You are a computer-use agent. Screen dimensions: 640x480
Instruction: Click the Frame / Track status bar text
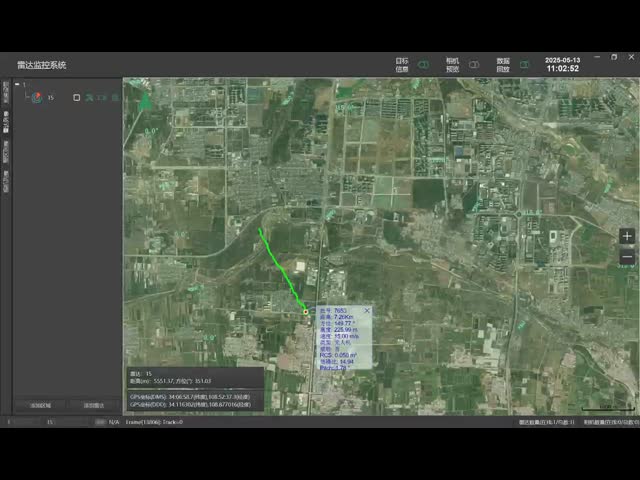click(154, 422)
